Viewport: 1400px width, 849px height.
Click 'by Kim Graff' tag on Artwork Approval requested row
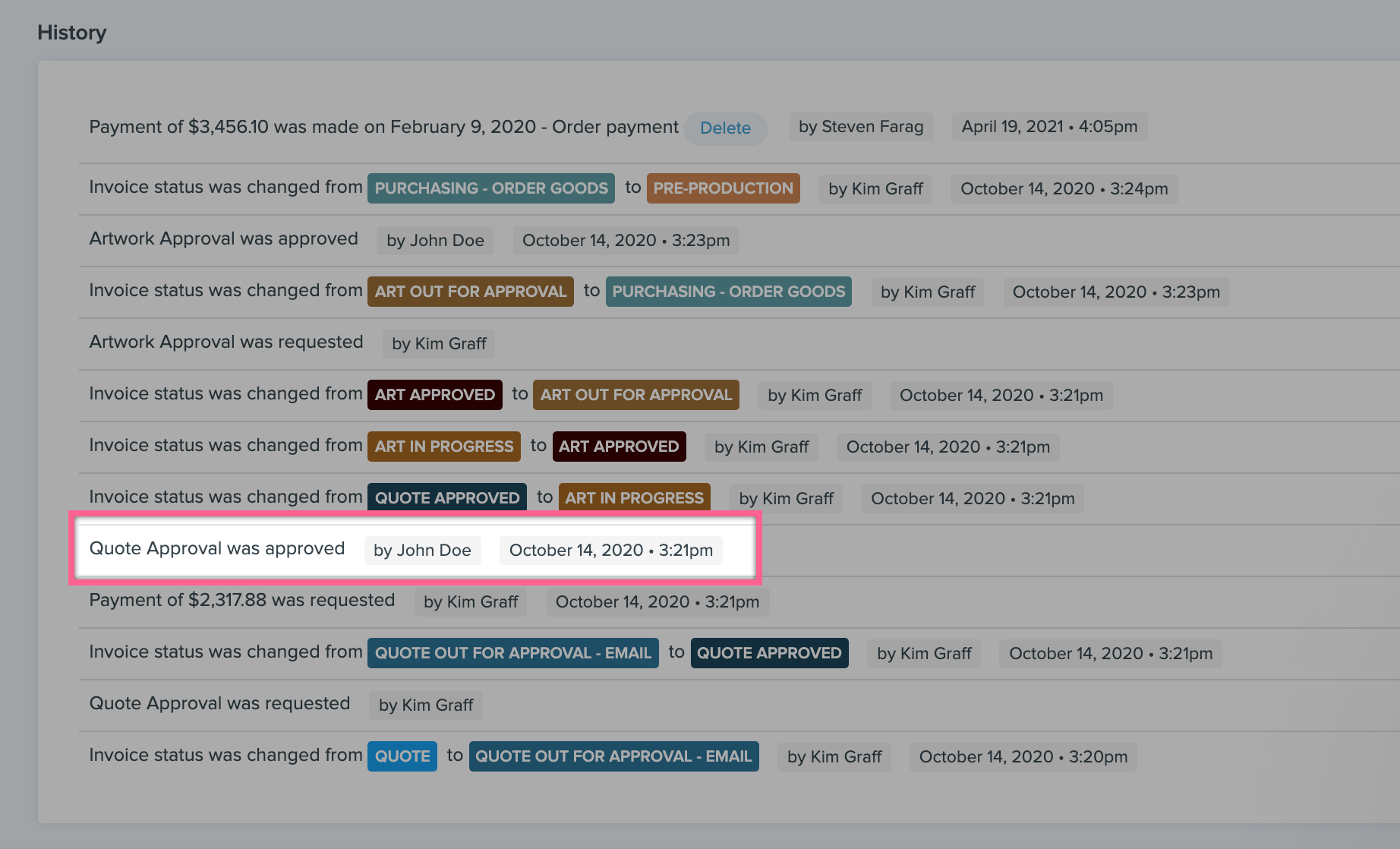click(439, 343)
